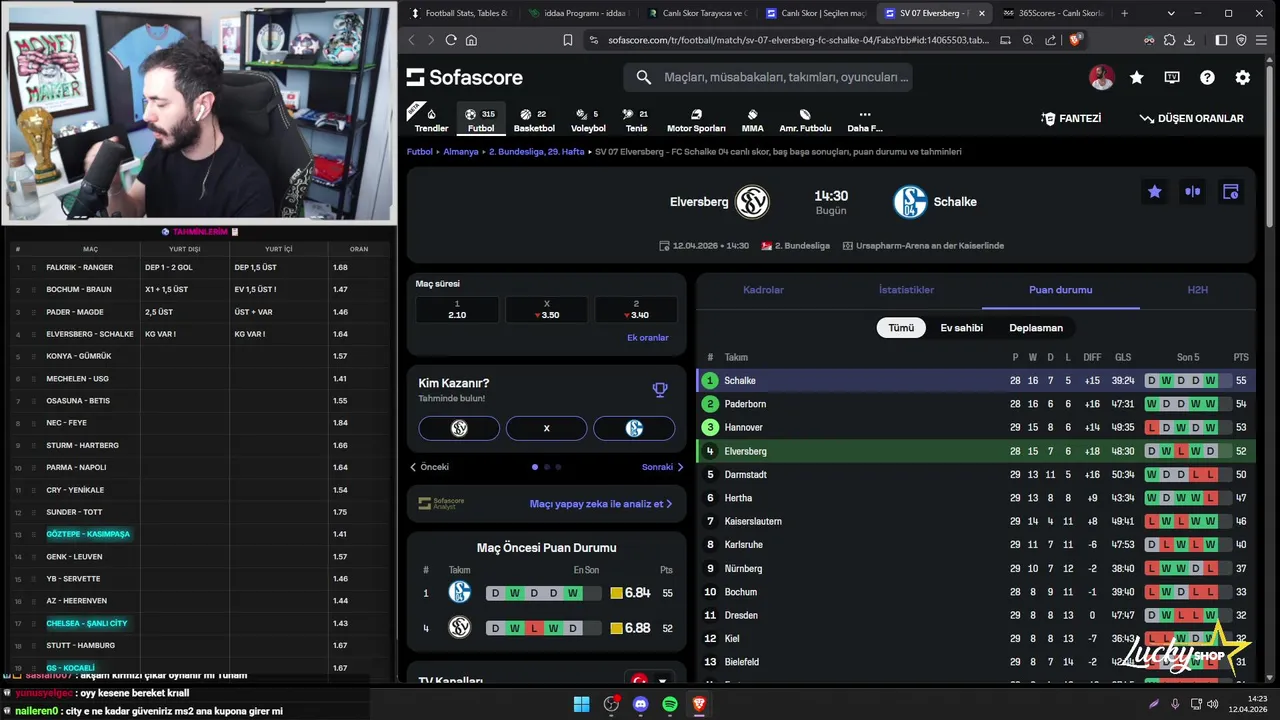Open user profile avatar
The image size is (1280, 720).
pyautogui.click(x=1101, y=77)
